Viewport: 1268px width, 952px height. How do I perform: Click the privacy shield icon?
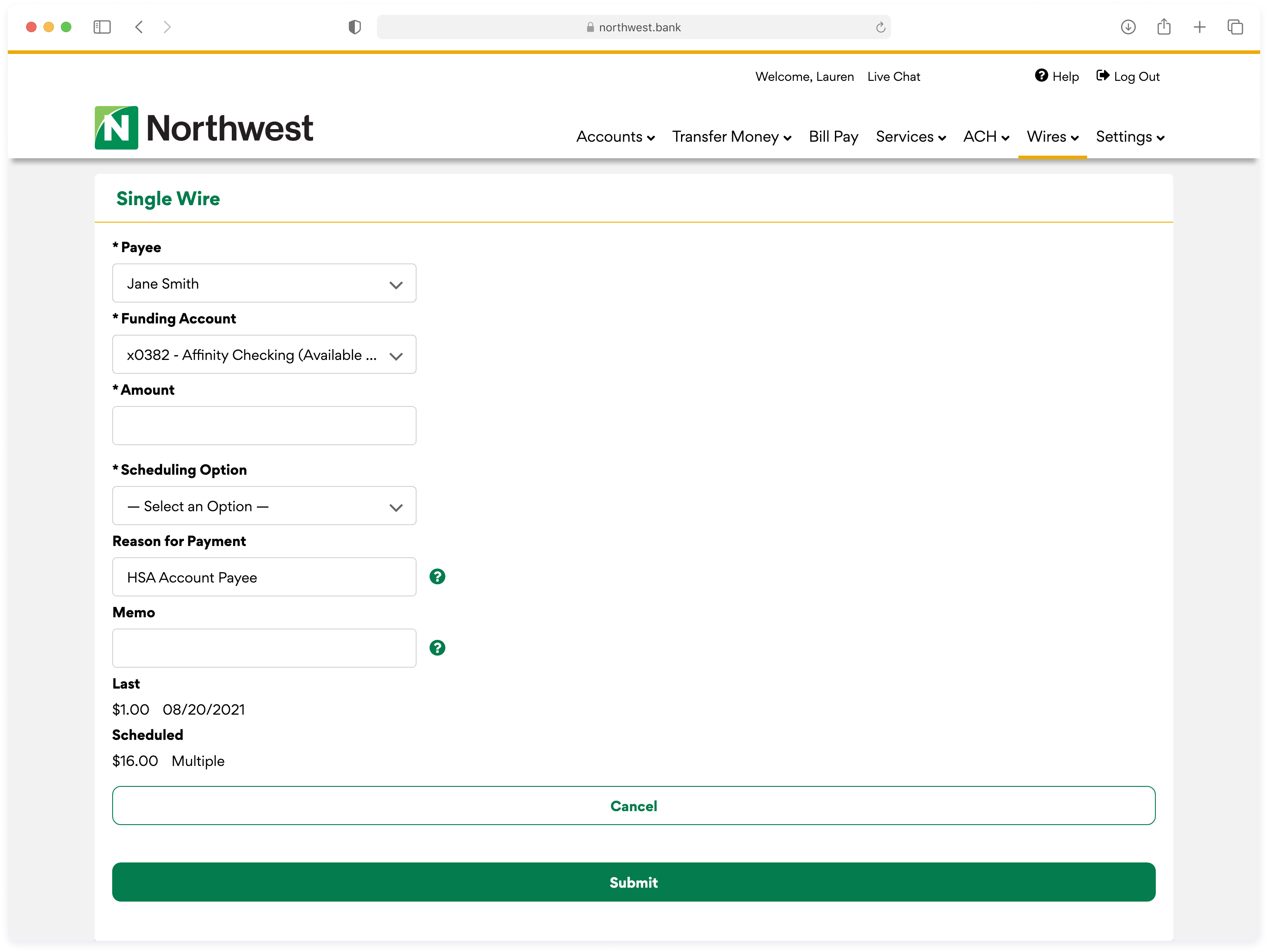click(x=355, y=27)
